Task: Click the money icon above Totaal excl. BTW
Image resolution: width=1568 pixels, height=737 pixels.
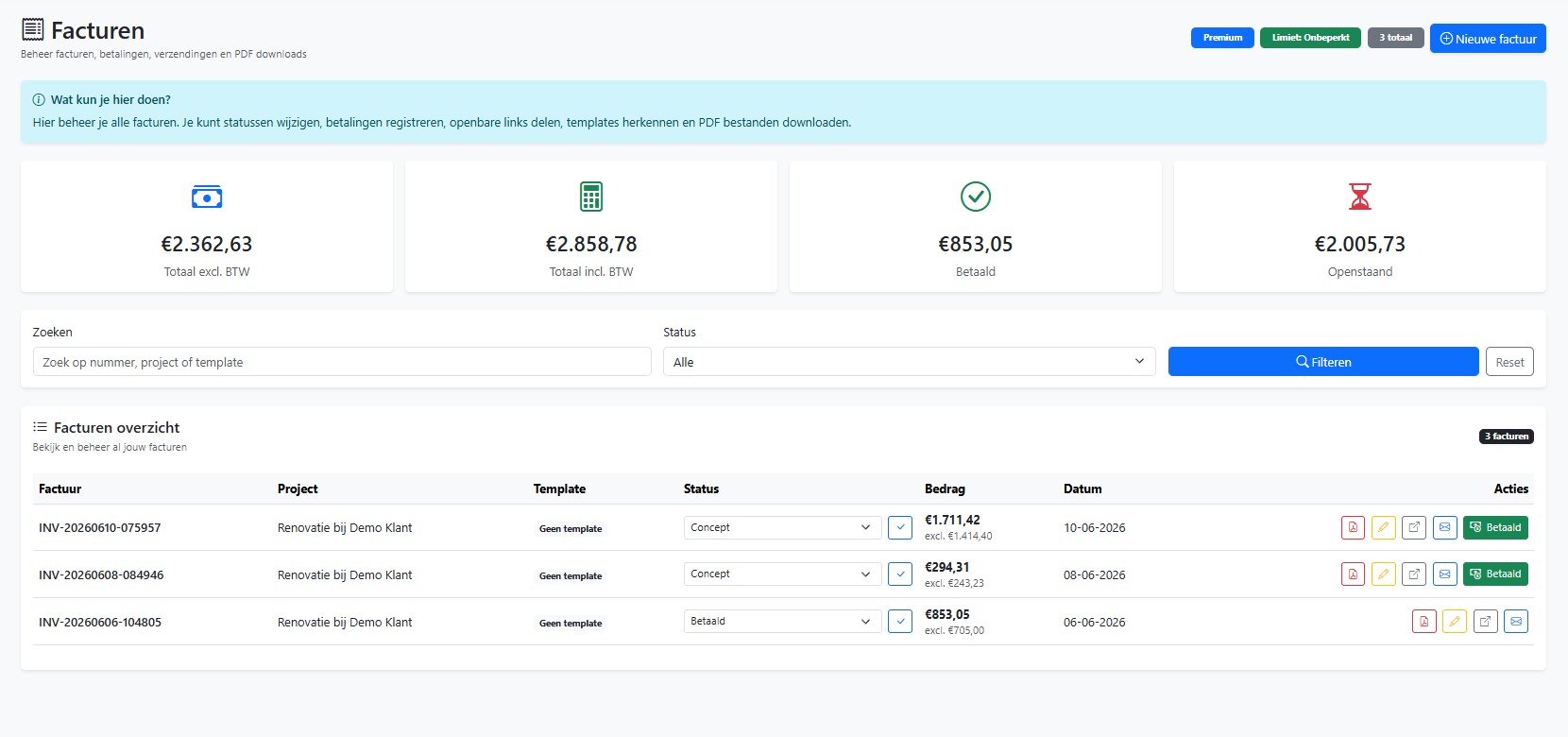Action: point(207,197)
